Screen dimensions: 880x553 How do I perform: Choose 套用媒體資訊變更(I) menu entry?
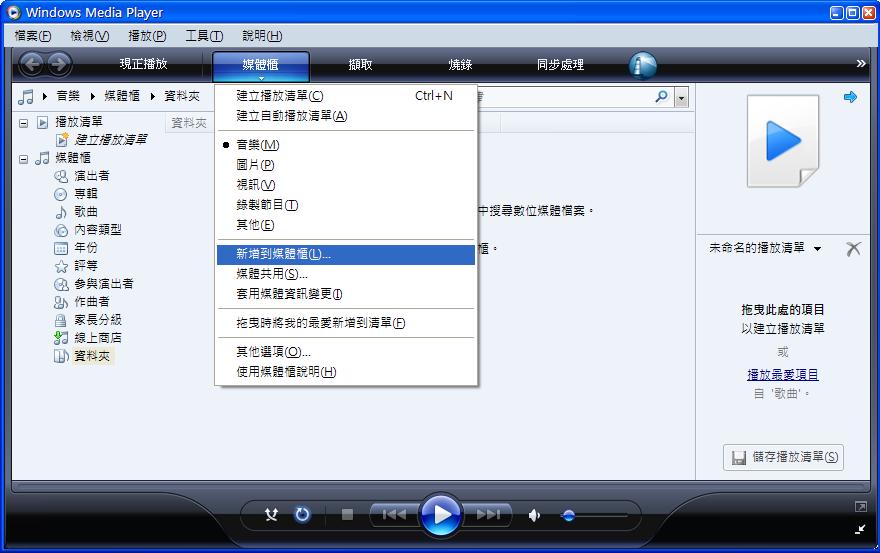pos(346,294)
